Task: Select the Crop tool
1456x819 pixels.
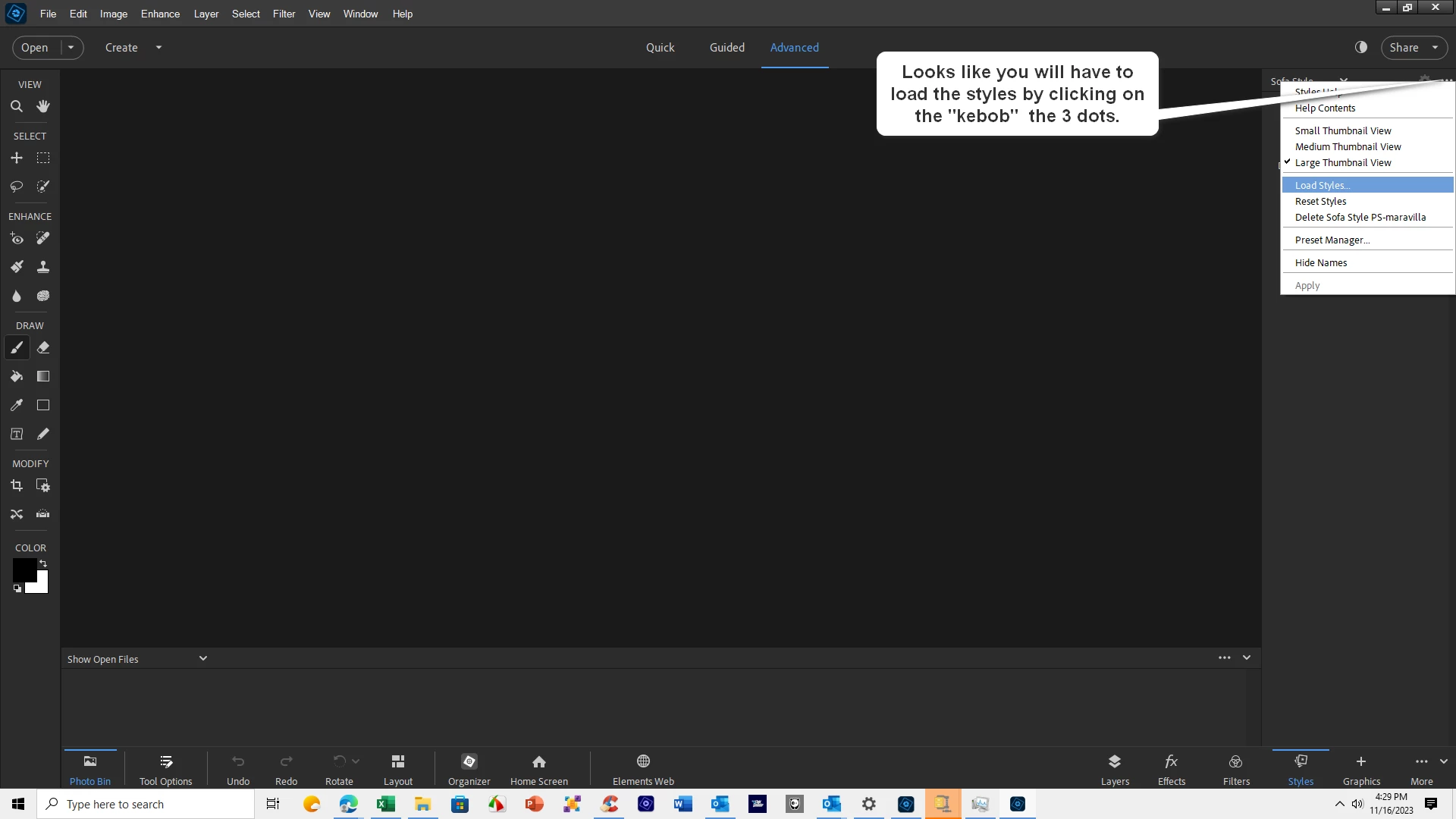Action: pos(16,486)
